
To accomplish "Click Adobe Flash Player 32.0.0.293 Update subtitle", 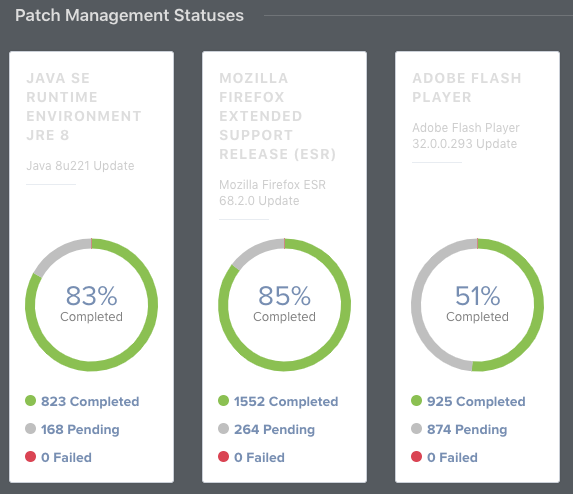I will coord(466,136).
